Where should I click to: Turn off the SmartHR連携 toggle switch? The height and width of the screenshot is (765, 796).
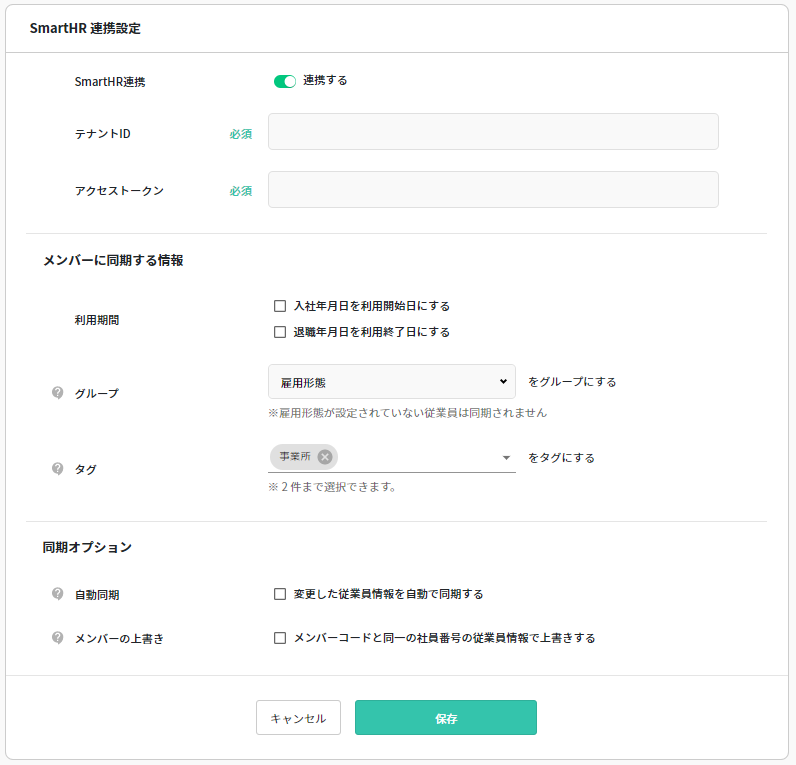click(285, 81)
